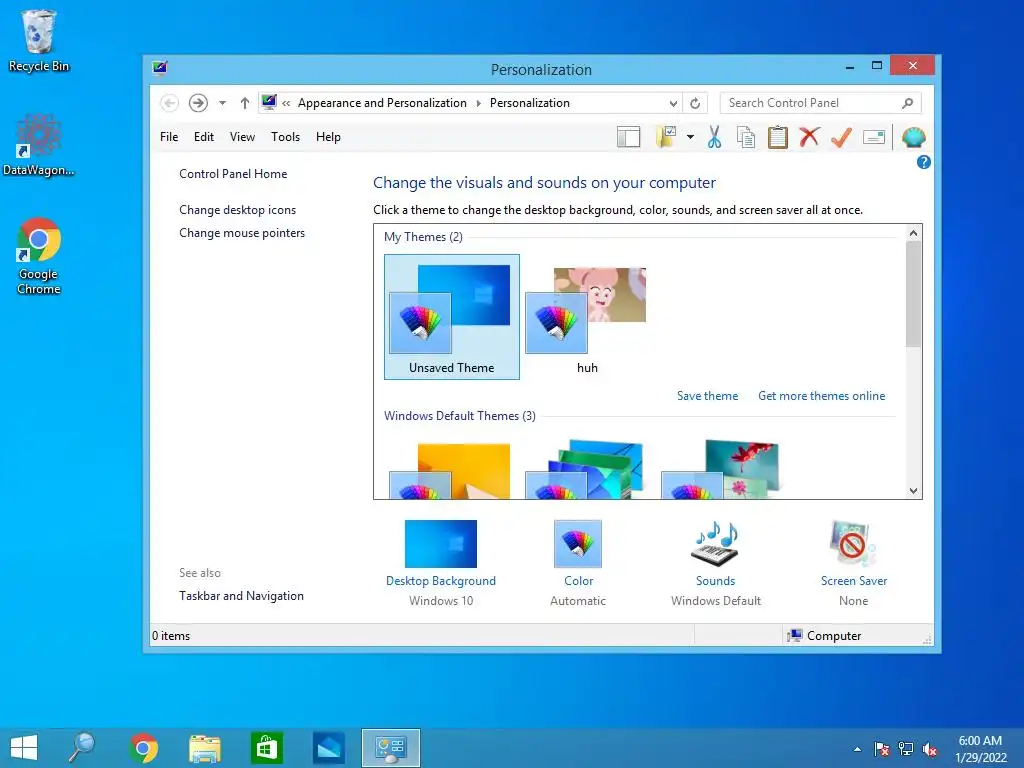This screenshot has width=1024, height=768.
Task: Select the Unsaved Theme thumbnail
Action: tap(452, 317)
